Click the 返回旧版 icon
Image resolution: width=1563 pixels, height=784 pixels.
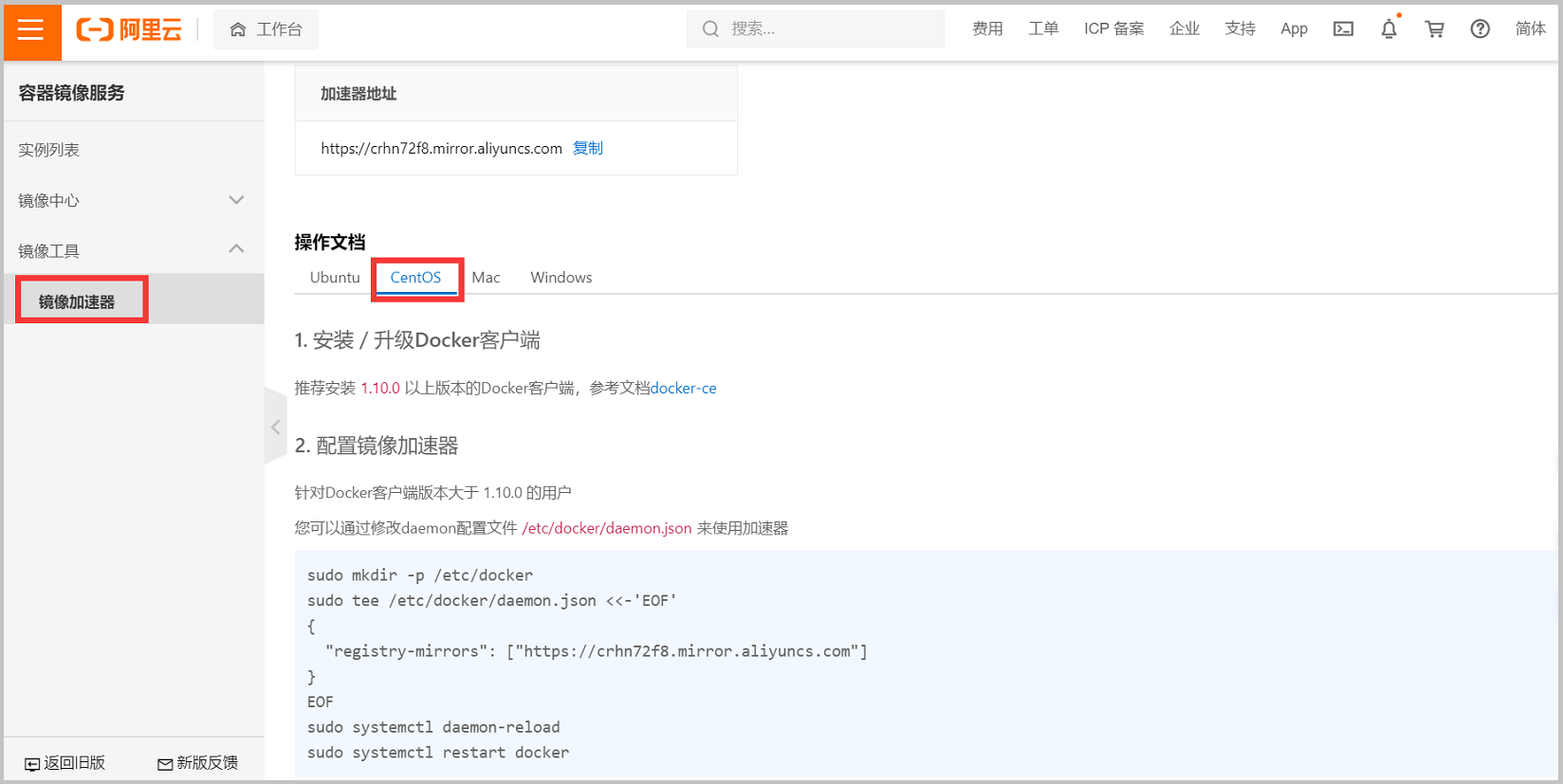click(x=31, y=764)
